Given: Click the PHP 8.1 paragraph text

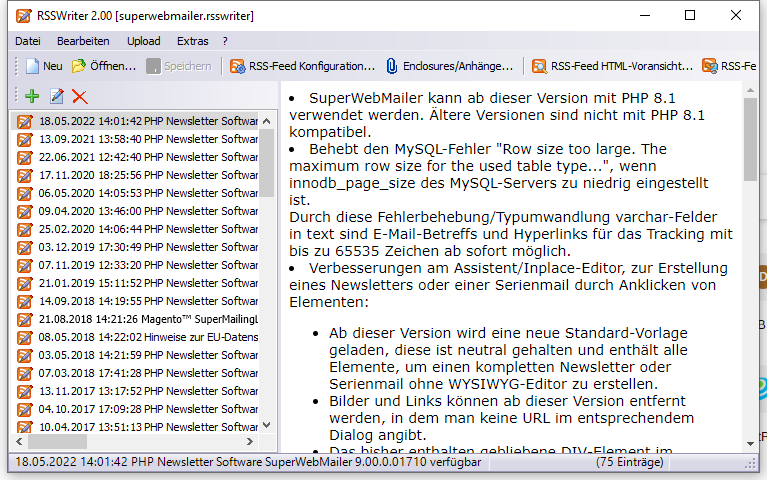Looking at the screenshot, I should coord(496,115).
